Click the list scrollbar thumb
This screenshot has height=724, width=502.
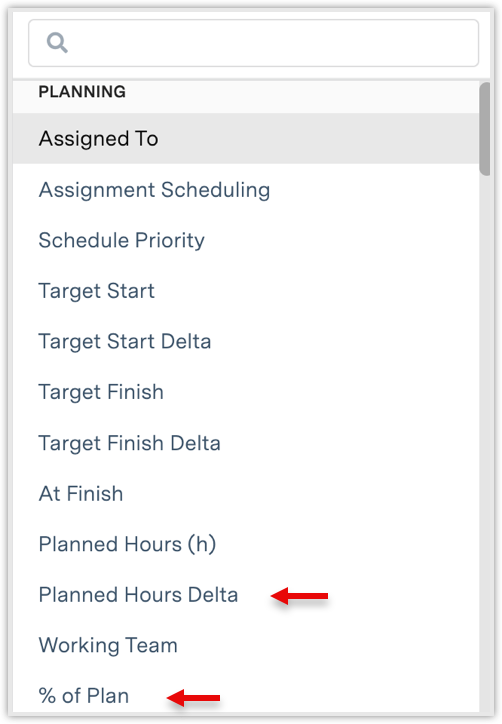click(484, 129)
